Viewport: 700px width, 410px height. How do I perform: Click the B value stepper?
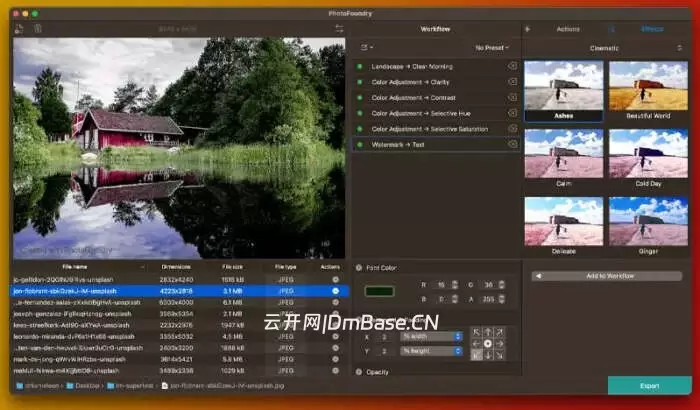pos(455,299)
